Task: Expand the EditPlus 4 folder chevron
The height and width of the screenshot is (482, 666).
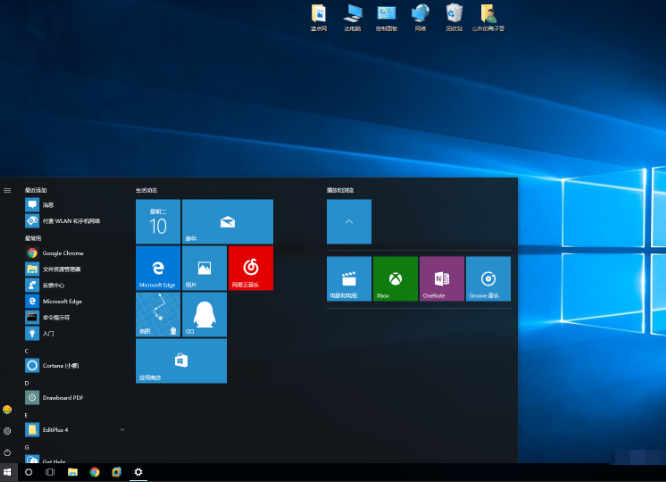Action: click(x=122, y=429)
